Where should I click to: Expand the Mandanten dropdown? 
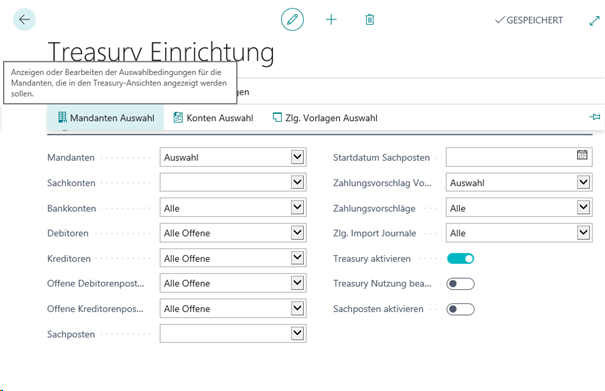point(297,157)
